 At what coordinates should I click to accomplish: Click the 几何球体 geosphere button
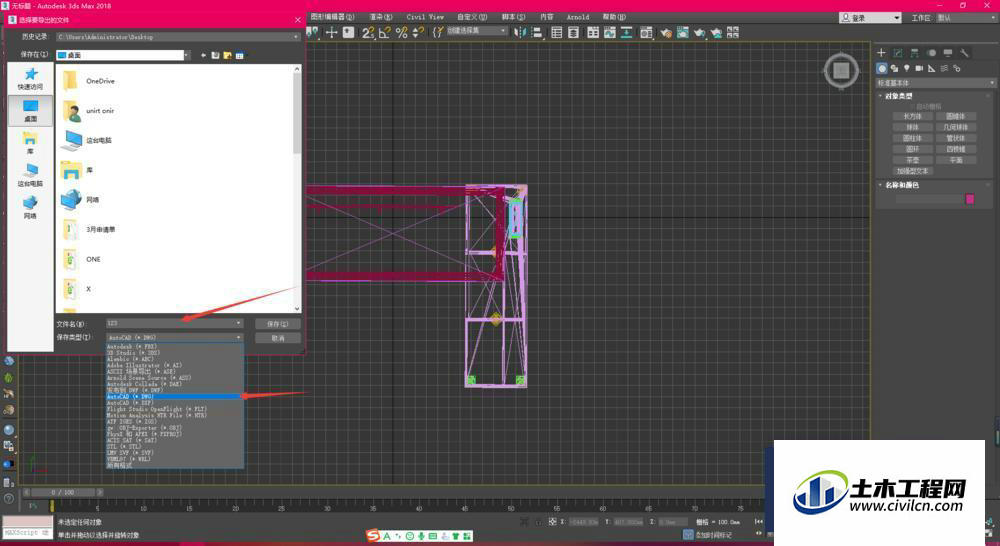[955, 128]
